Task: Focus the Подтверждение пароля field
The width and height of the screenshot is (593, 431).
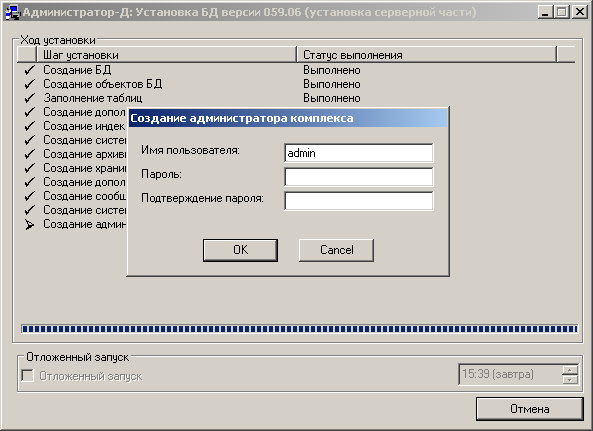Action: 359,201
